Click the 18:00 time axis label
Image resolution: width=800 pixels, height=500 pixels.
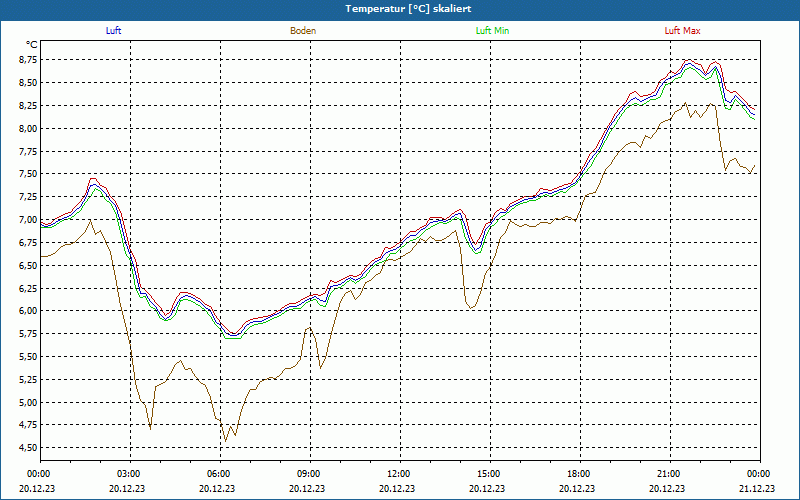(x=577, y=474)
